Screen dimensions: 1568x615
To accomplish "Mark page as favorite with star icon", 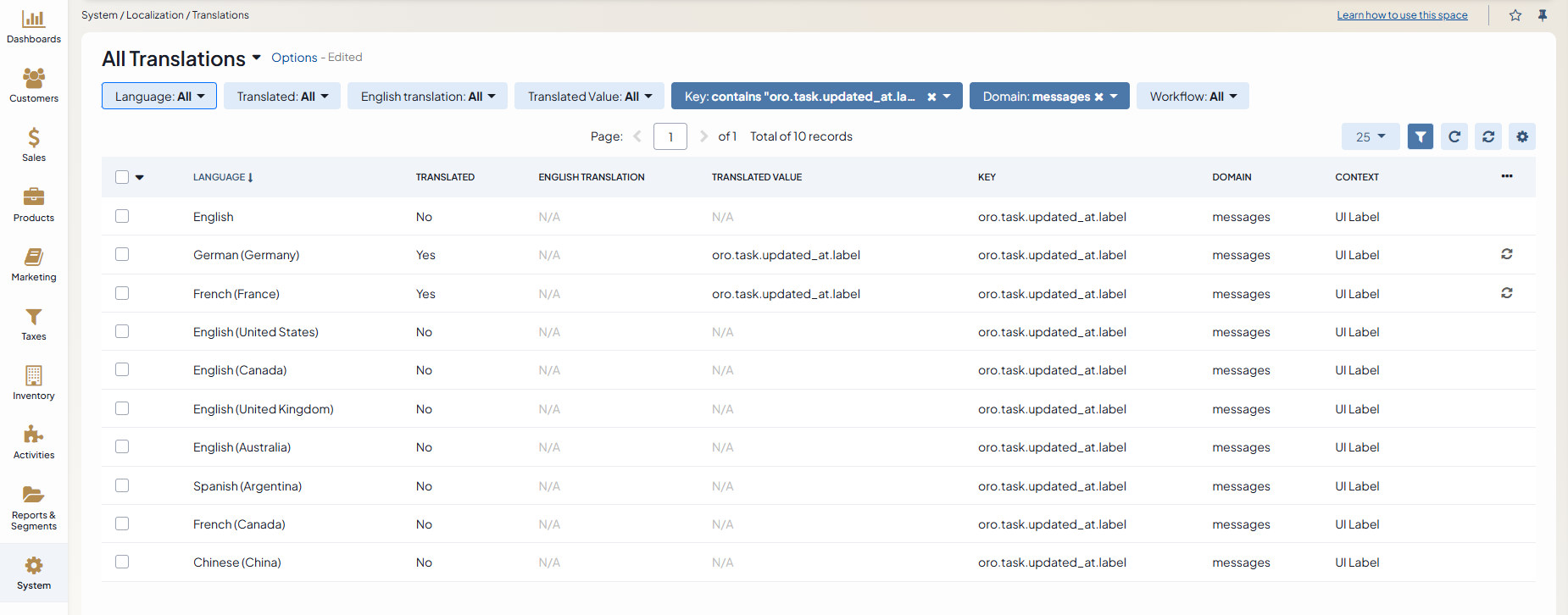I will (x=1515, y=15).
